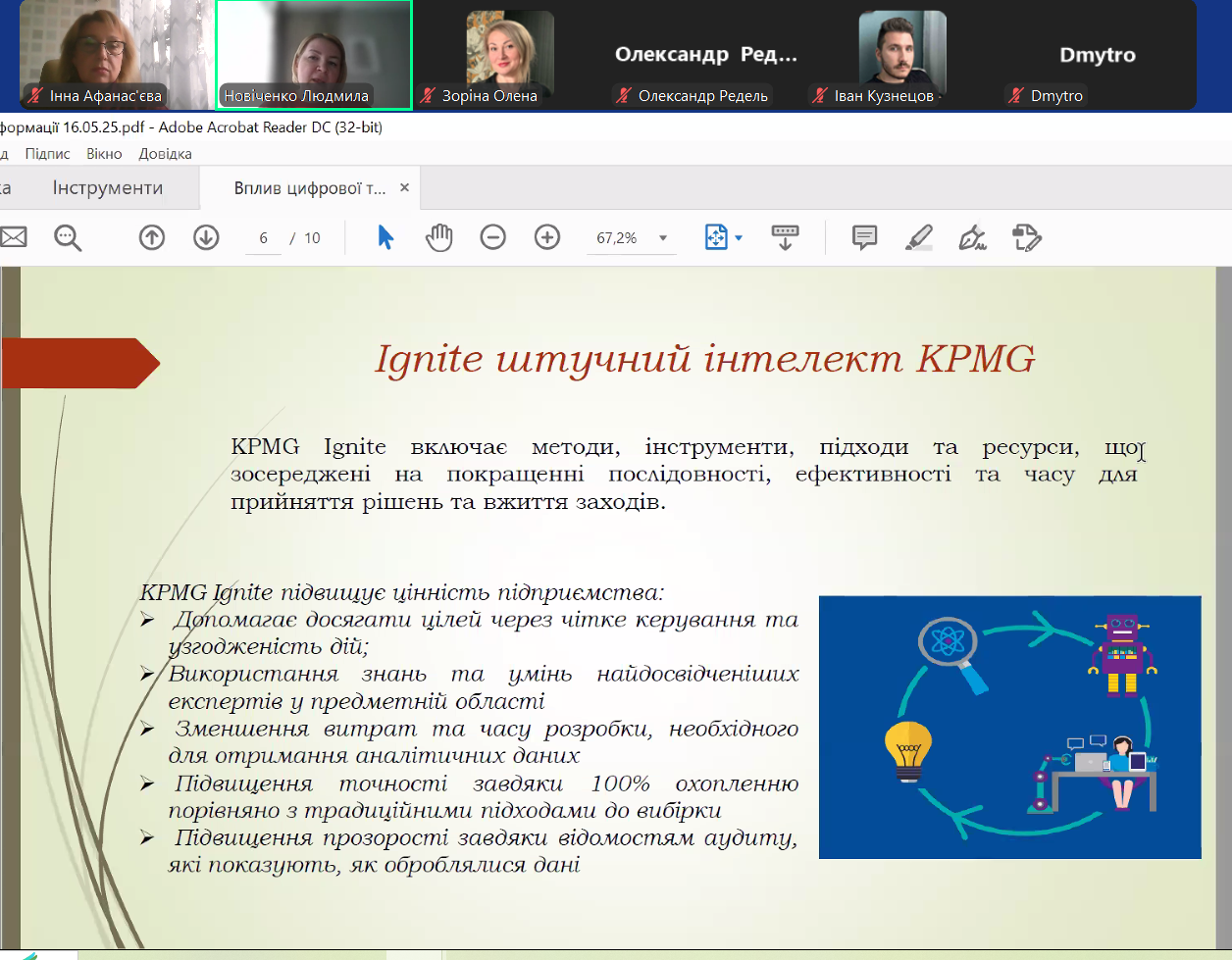The image size is (1232, 960).
Task: Open the search magnifier tool
Action: pyautogui.click(x=68, y=237)
